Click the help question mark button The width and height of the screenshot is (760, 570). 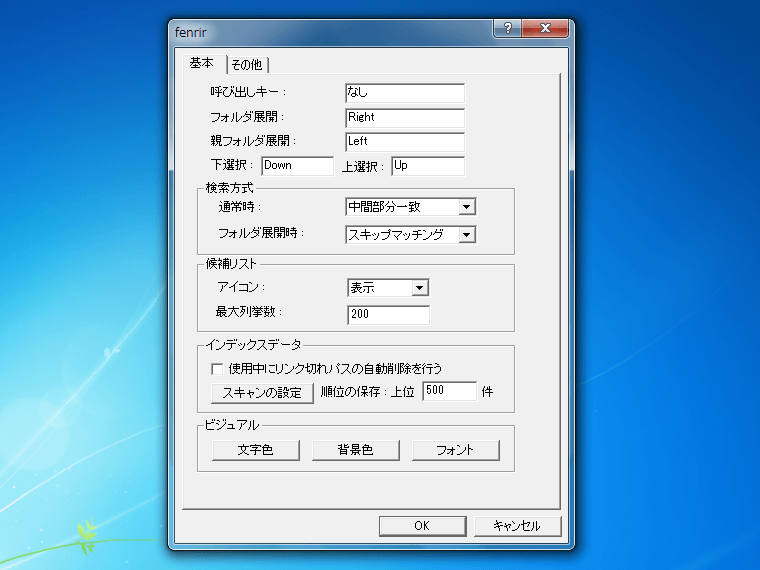coord(507,28)
